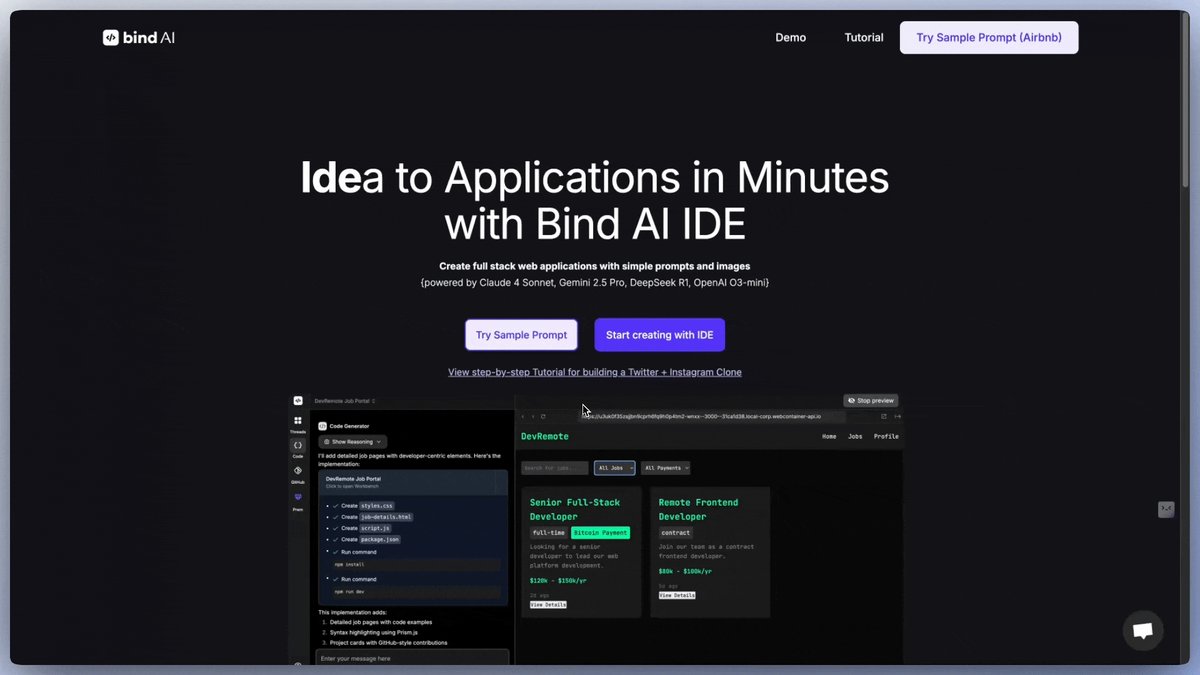The width and height of the screenshot is (1200, 675).
Task: Click the $80k - $100k/yr salary text
Action: coord(685,572)
